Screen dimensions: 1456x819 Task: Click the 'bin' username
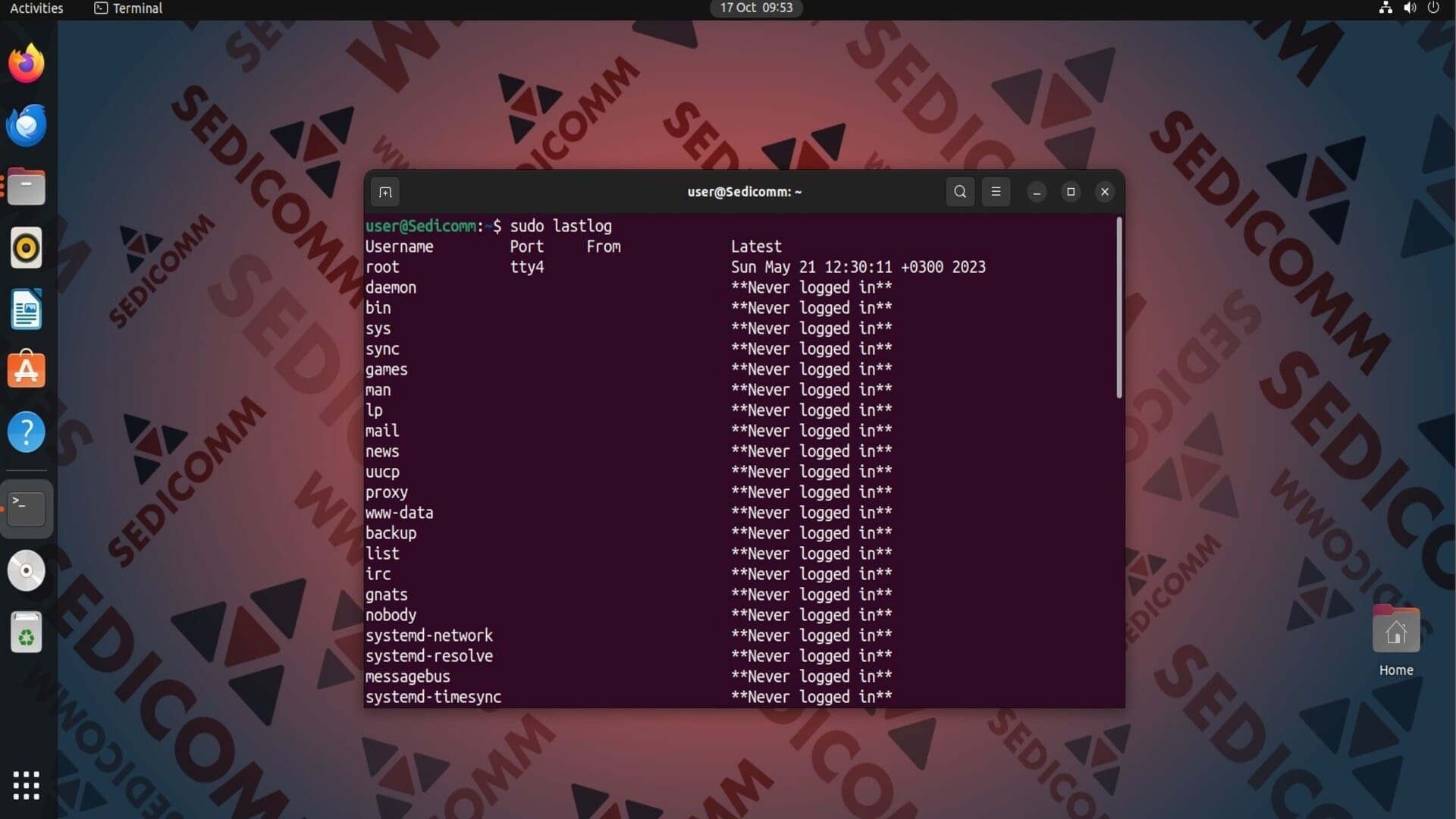pos(378,308)
